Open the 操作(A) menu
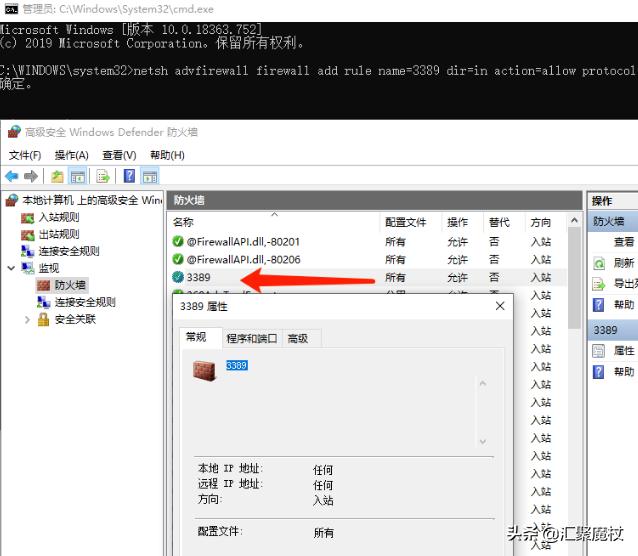638x556 pixels. coord(72,155)
